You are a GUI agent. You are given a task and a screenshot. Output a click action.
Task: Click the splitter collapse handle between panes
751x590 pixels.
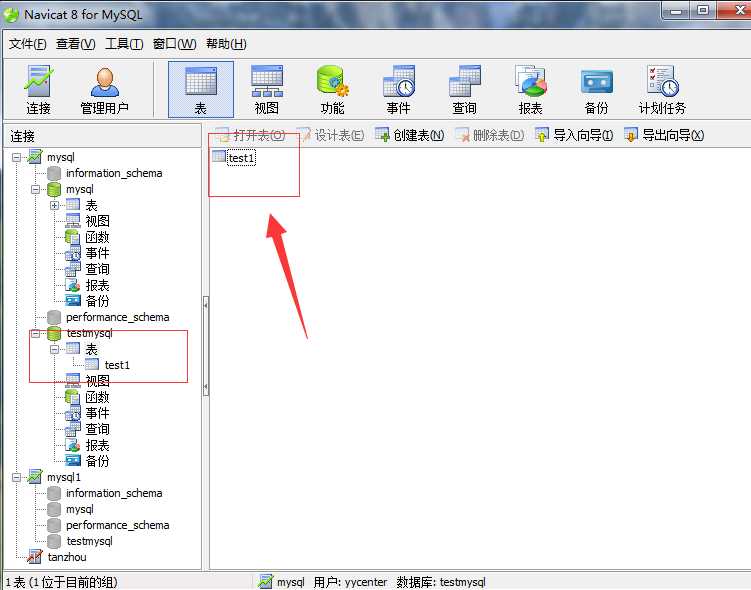tap(206, 346)
